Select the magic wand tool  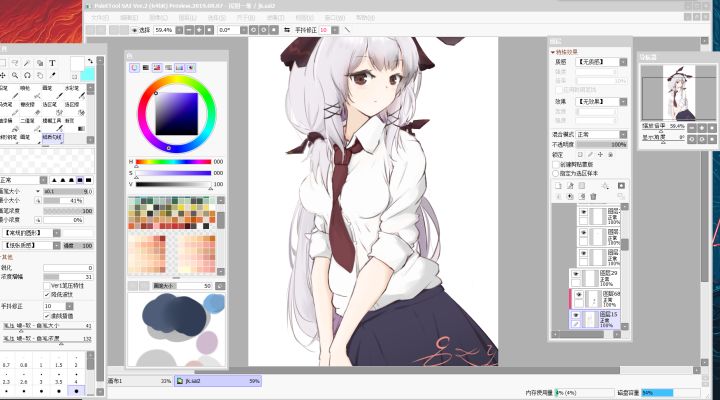pyautogui.click(x=27, y=63)
